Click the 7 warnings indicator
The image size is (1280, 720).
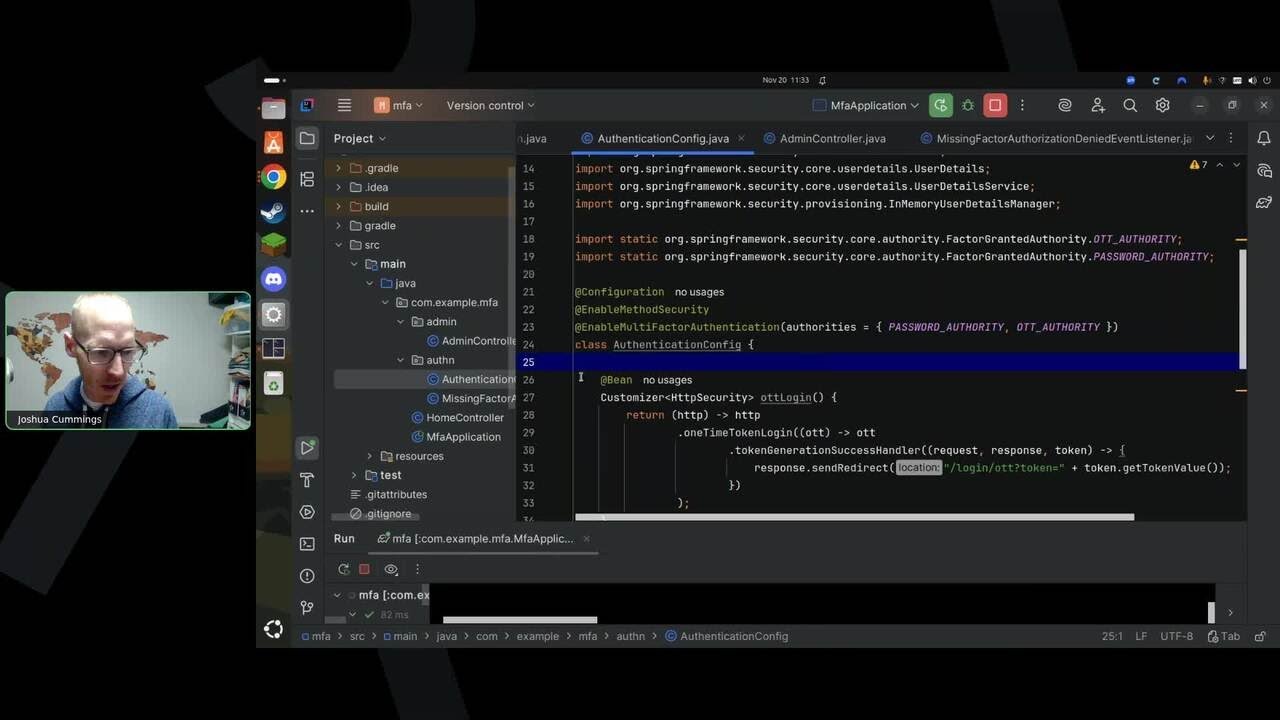1199,164
